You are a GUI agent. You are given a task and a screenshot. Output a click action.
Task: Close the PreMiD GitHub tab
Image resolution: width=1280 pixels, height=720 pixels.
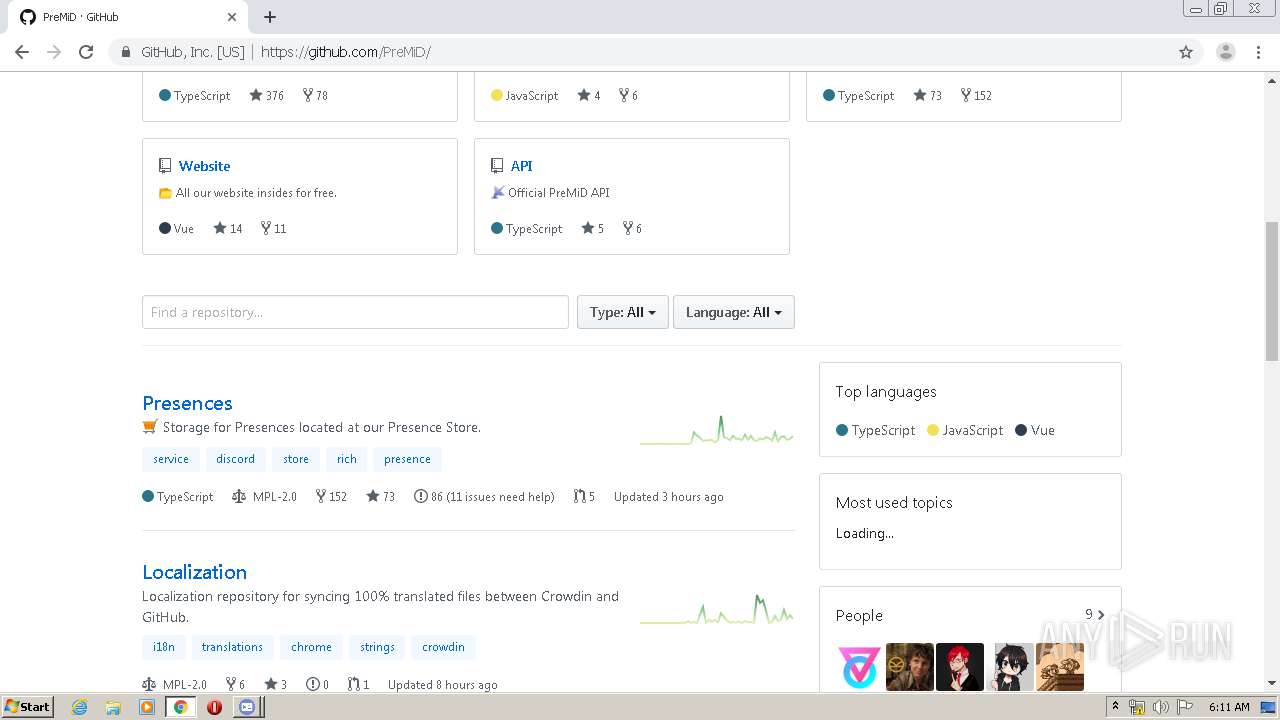click(232, 17)
